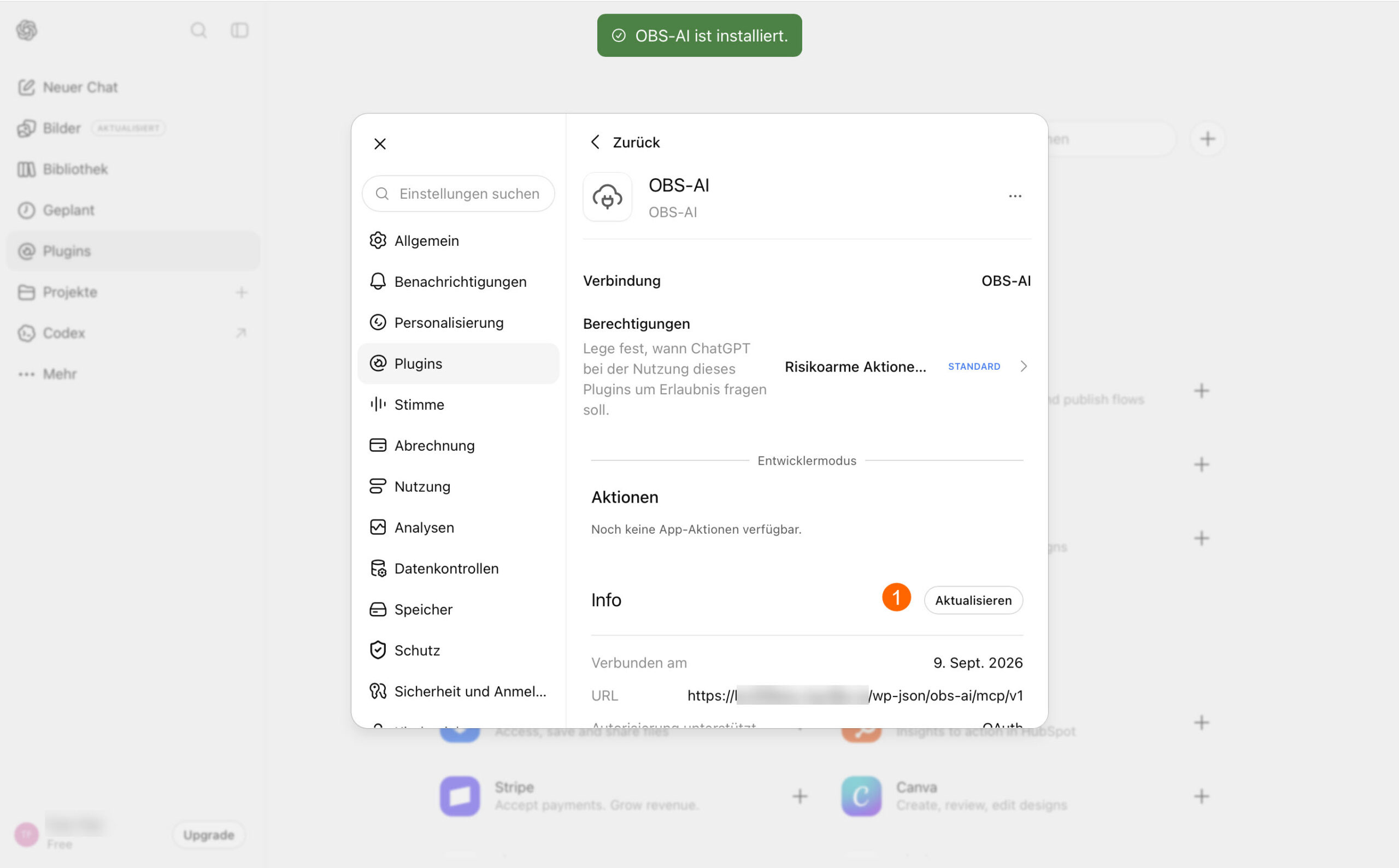Click the Schutz shield icon
Screen dimensions: 1399x868
point(377,651)
